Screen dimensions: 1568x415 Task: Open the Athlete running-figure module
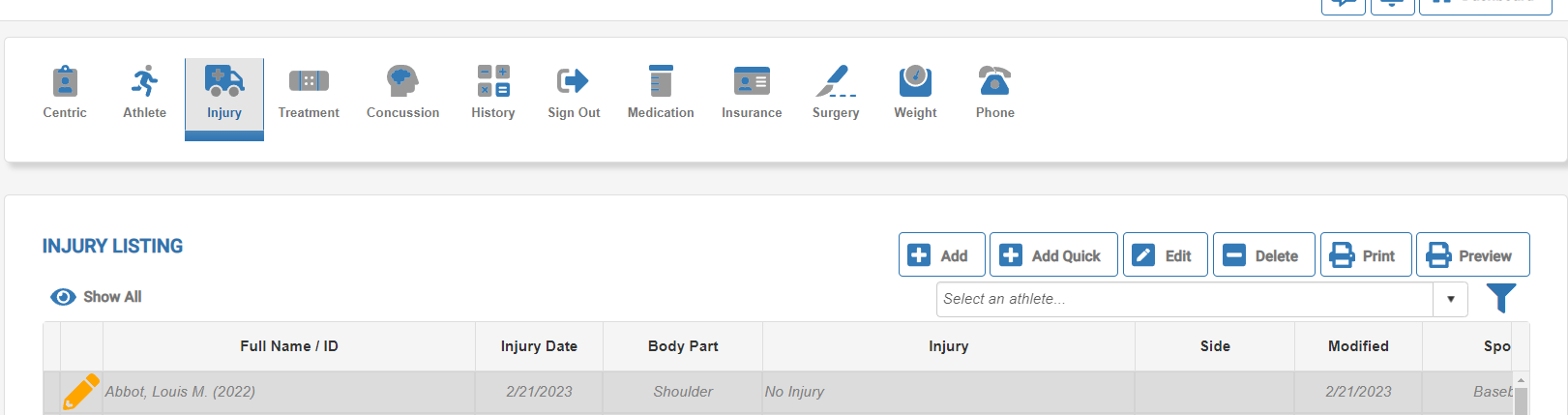(x=144, y=82)
